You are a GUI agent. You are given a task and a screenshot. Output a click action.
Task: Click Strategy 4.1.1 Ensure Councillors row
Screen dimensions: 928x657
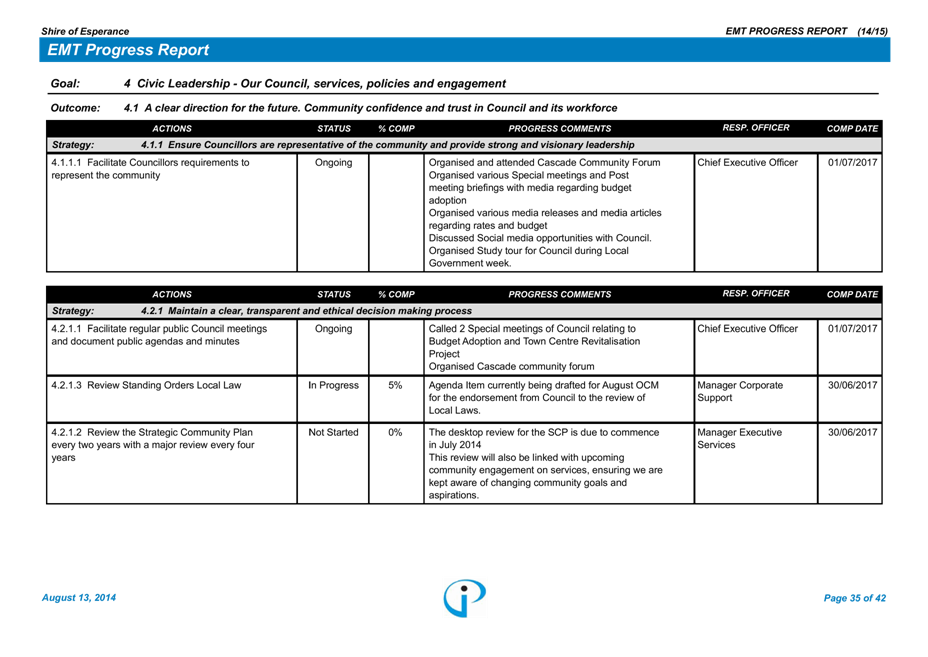[x=464, y=145]
